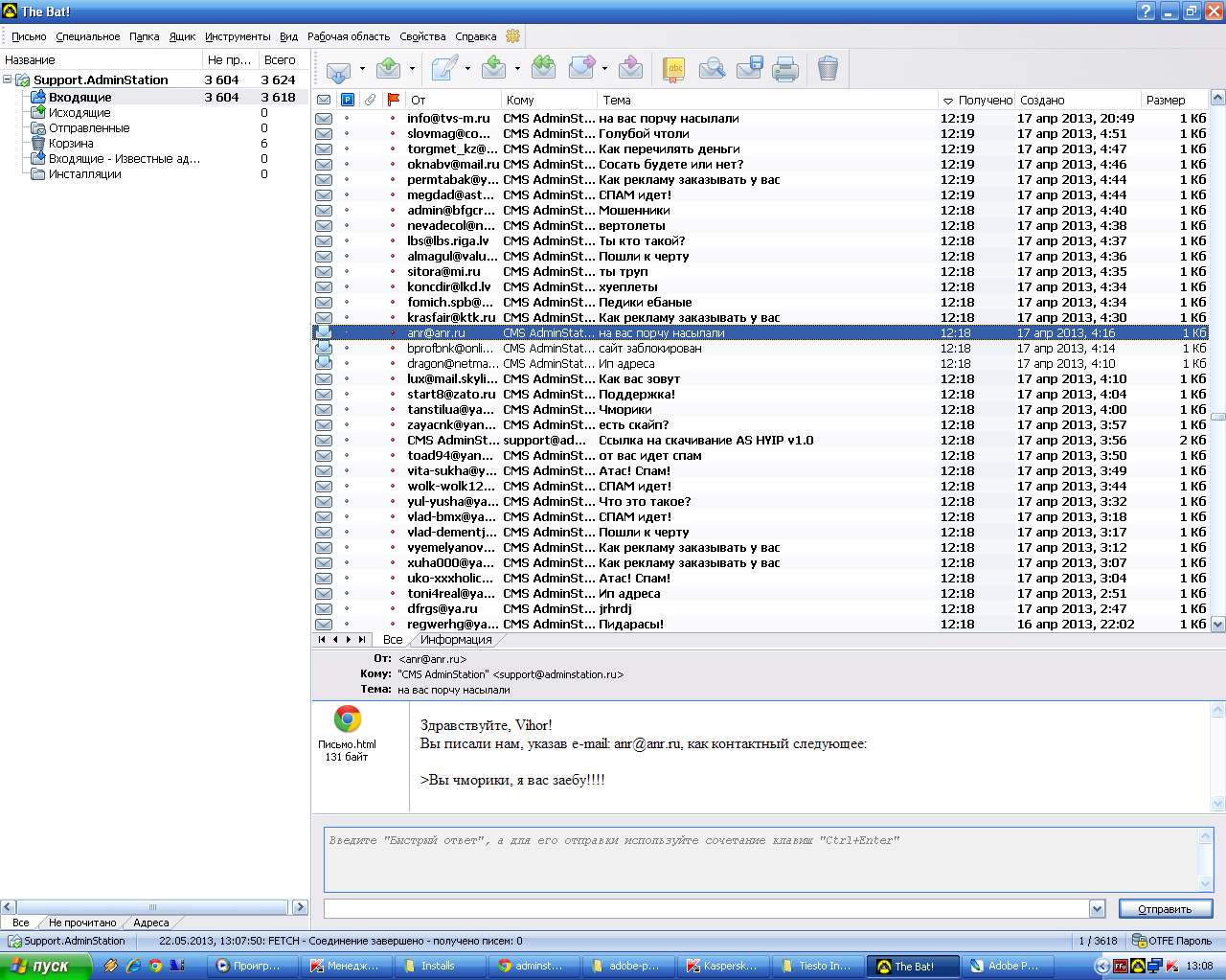
Task: Delete the message using the trash can icon
Action: tap(829, 68)
